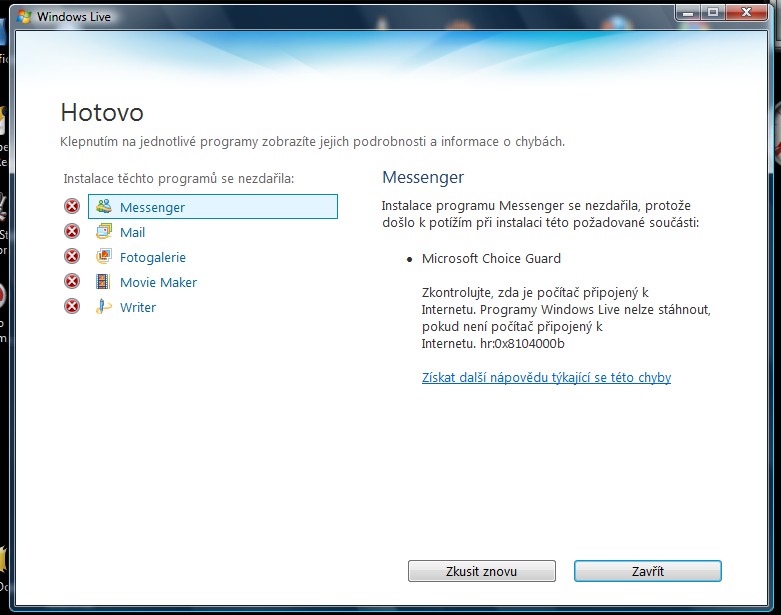Viewport: 781px width, 615px height.
Task: Click the Windows Live title bar logo
Action: (23, 16)
